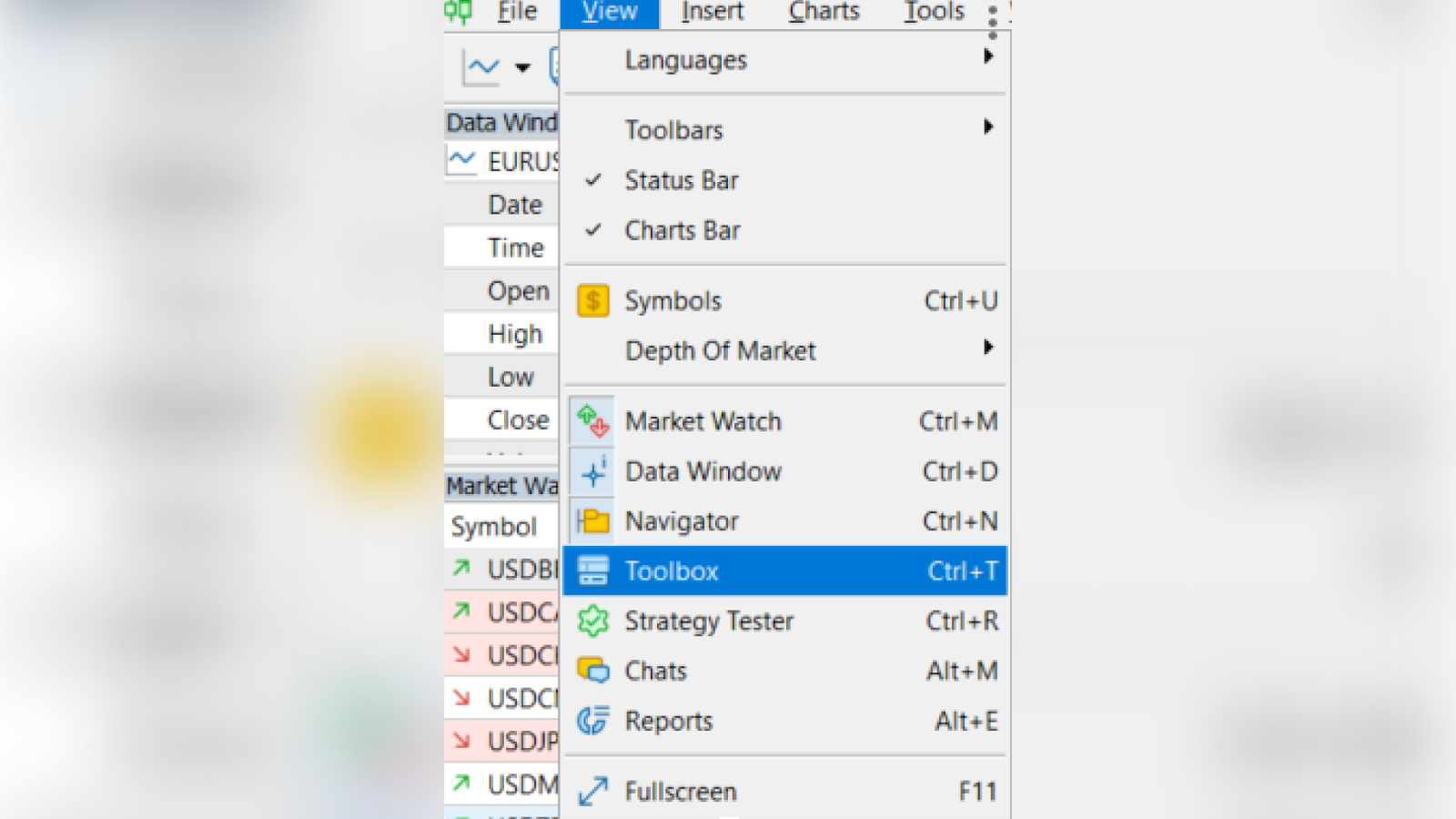Click the Symbol column header

pos(494,526)
